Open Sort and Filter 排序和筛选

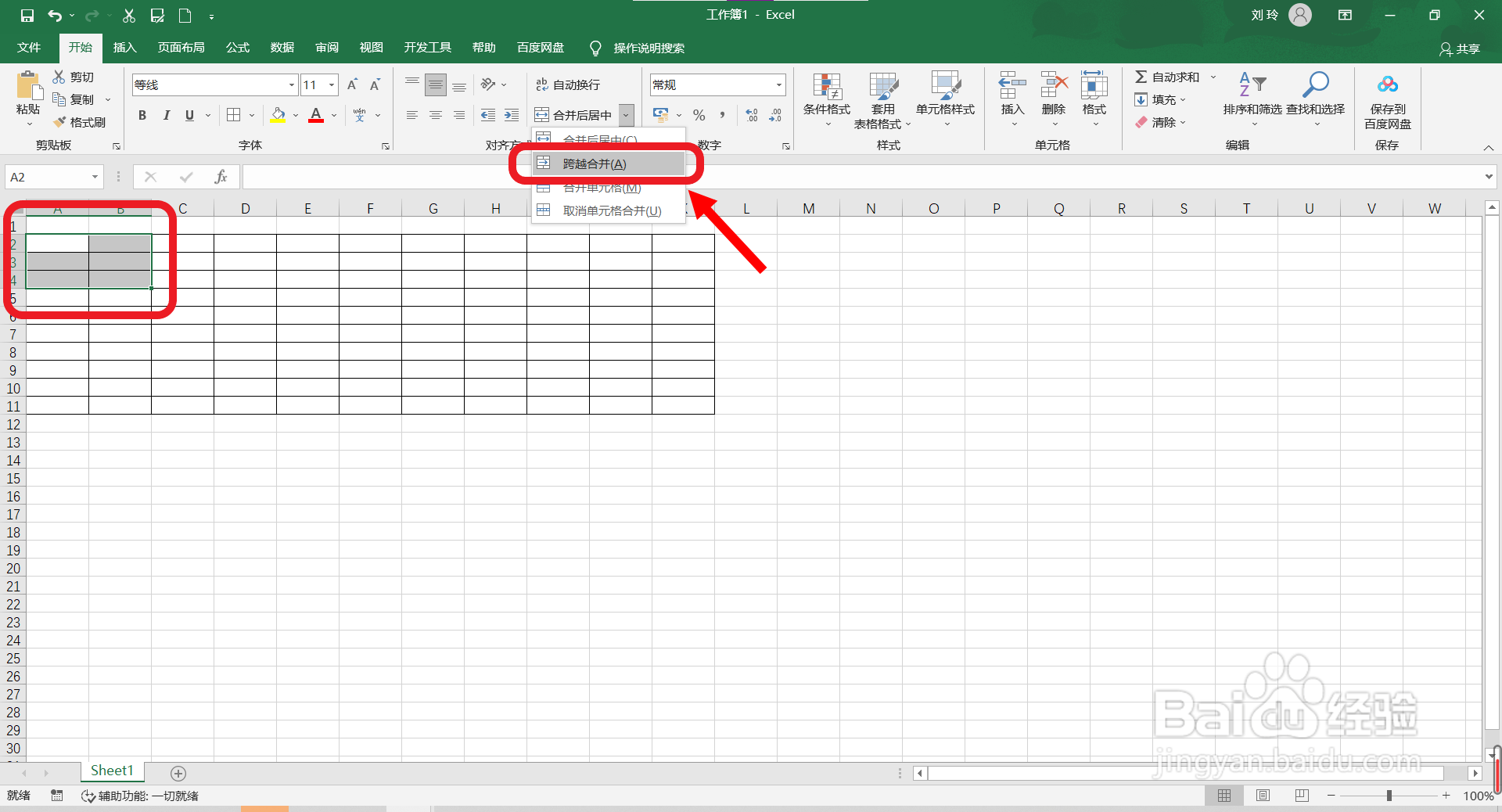click(1252, 99)
